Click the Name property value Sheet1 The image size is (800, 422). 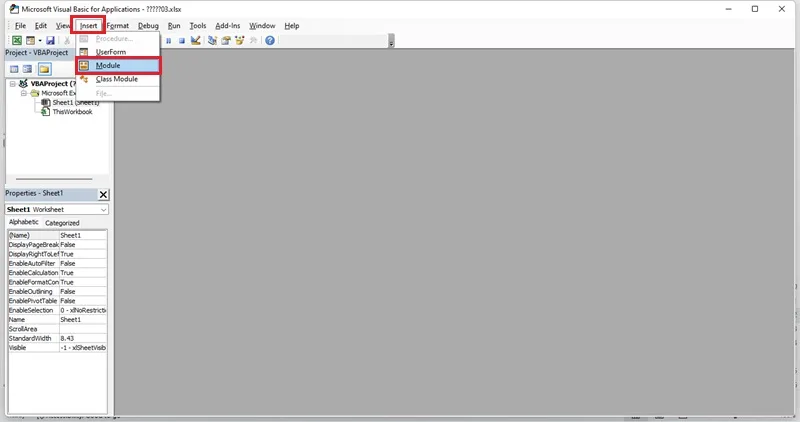pos(83,319)
